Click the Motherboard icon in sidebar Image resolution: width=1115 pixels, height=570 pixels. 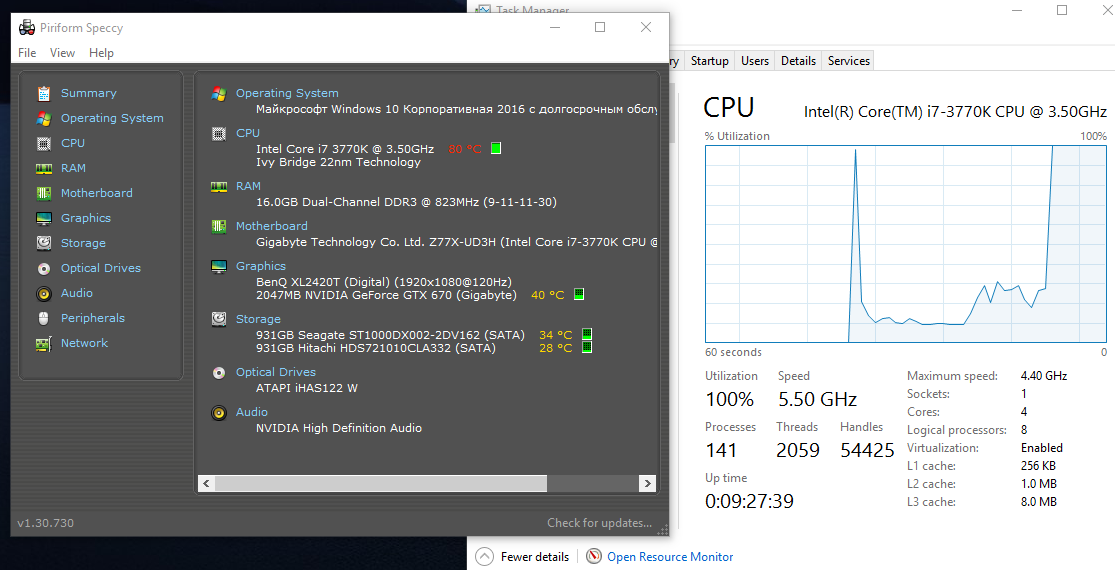44,193
